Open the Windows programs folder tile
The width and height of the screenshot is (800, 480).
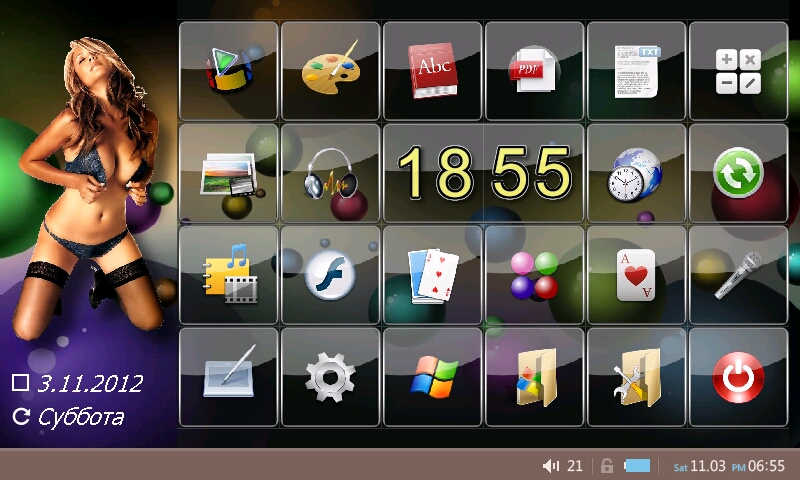pyautogui.click(x=534, y=377)
